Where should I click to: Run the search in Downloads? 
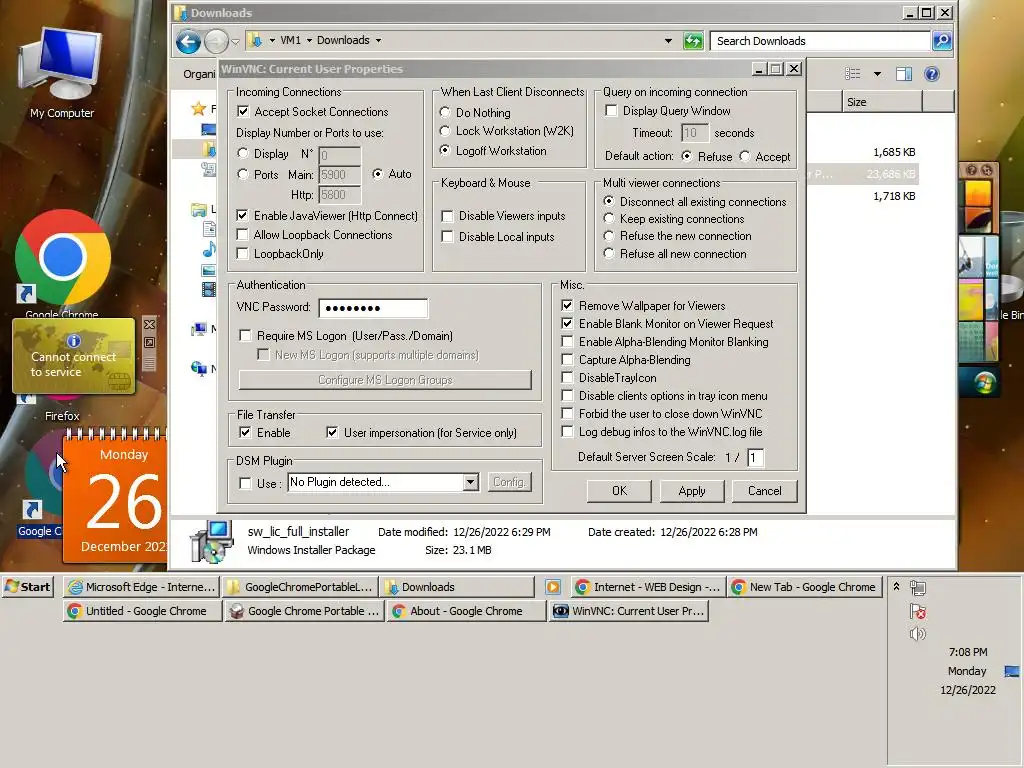[x=942, y=41]
